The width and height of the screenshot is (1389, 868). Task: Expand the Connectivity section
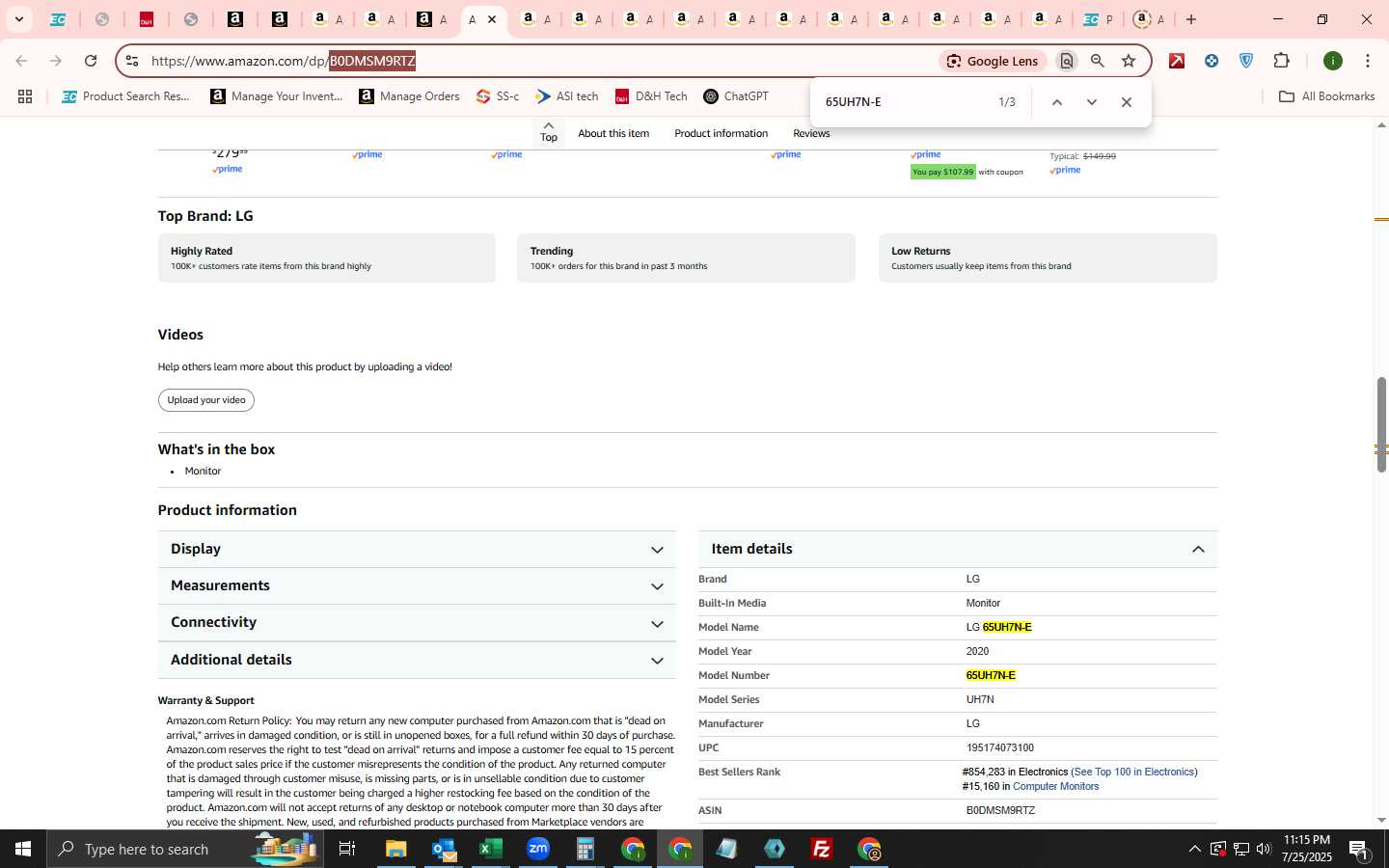417,622
